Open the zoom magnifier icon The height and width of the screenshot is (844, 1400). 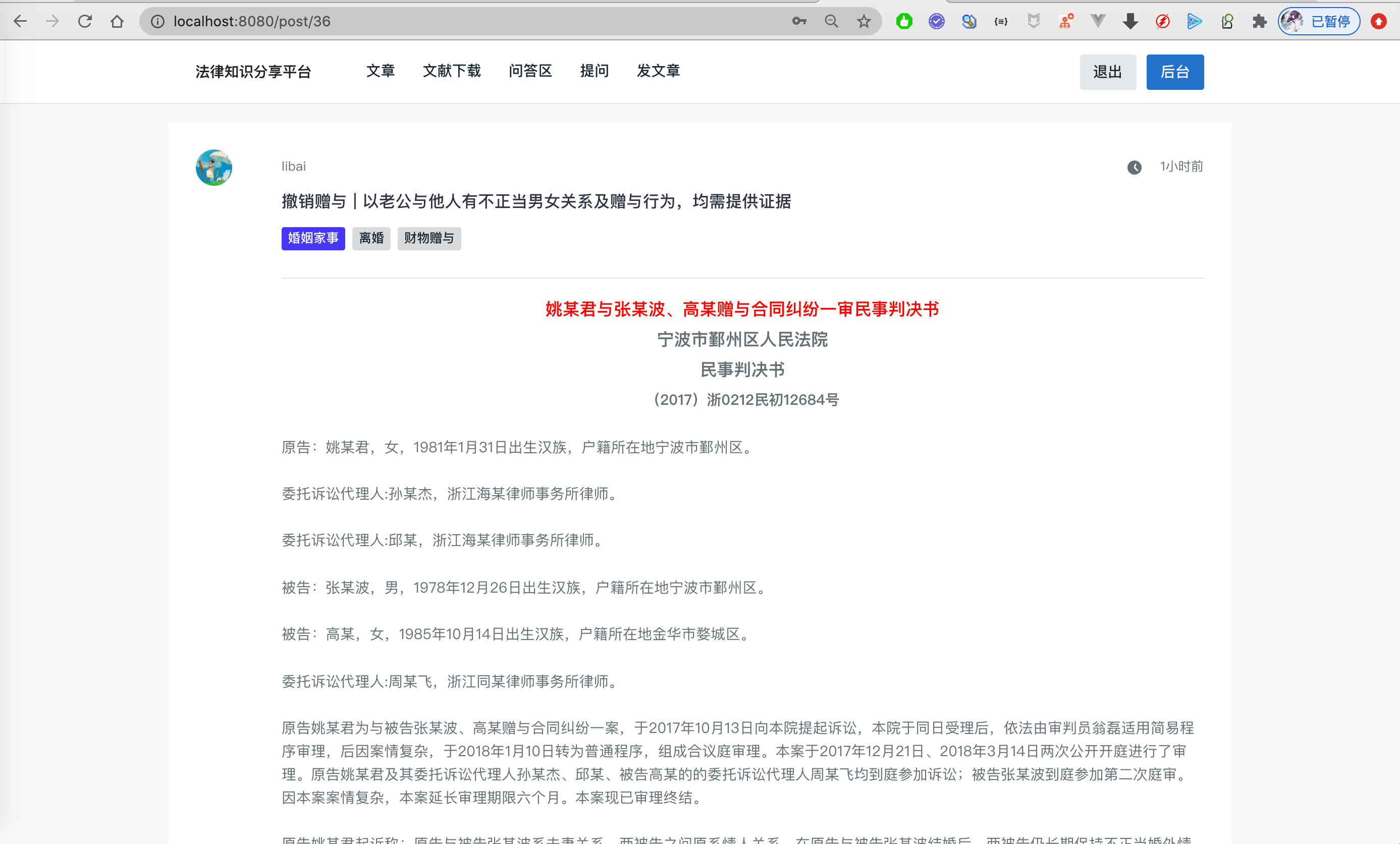[x=831, y=22]
